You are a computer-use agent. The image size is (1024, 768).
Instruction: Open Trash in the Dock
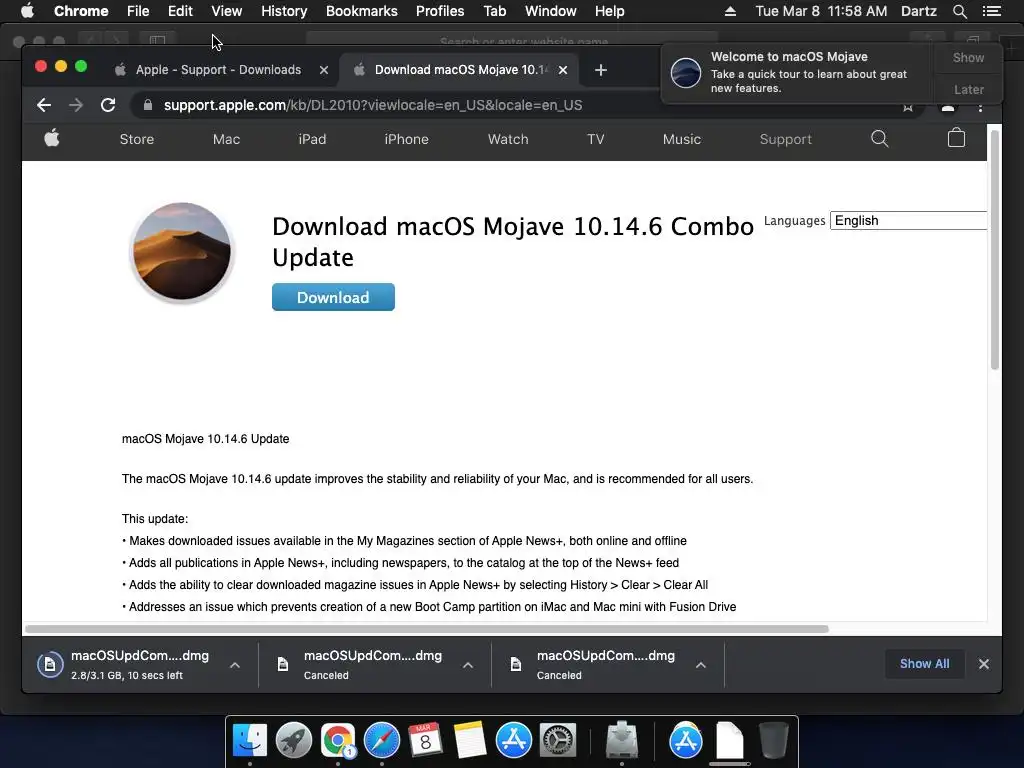(x=774, y=741)
